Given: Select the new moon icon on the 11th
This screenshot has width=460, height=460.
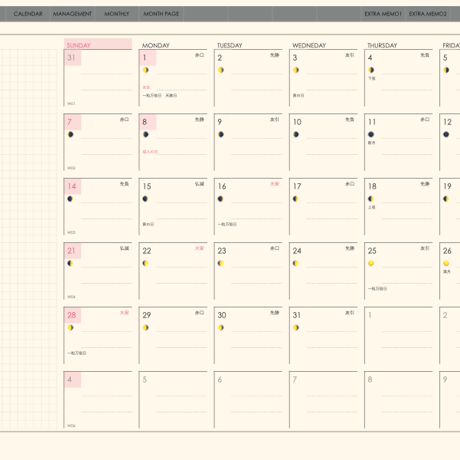Looking at the screenshot, I should pos(371,134).
